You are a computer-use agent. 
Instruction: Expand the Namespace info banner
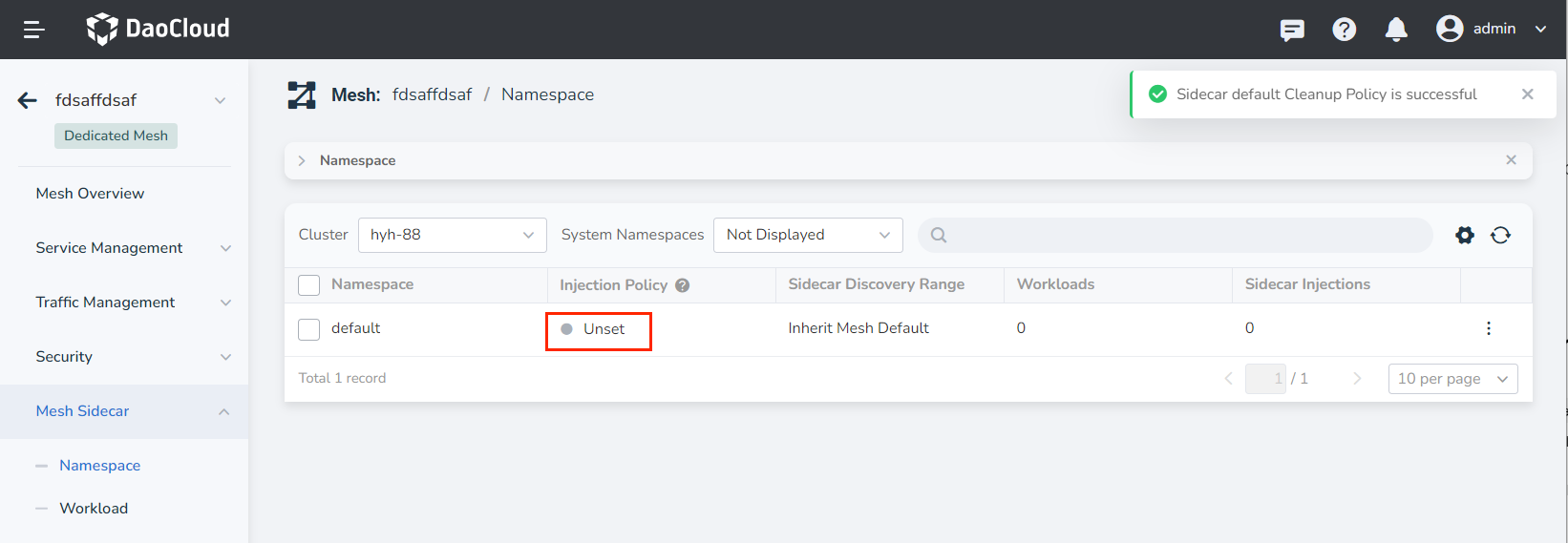[x=302, y=160]
